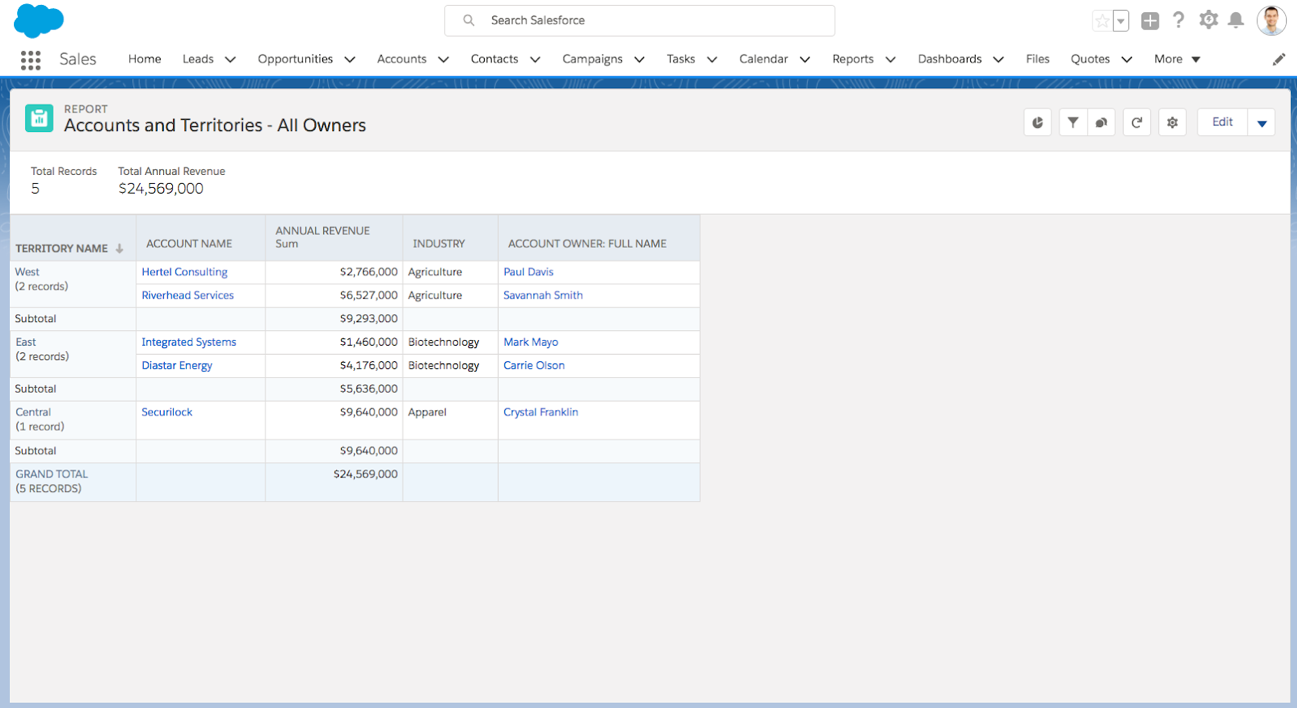Open owner Mark Mayo link
The width and height of the screenshot is (1297, 708).
click(x=531, y=342)
